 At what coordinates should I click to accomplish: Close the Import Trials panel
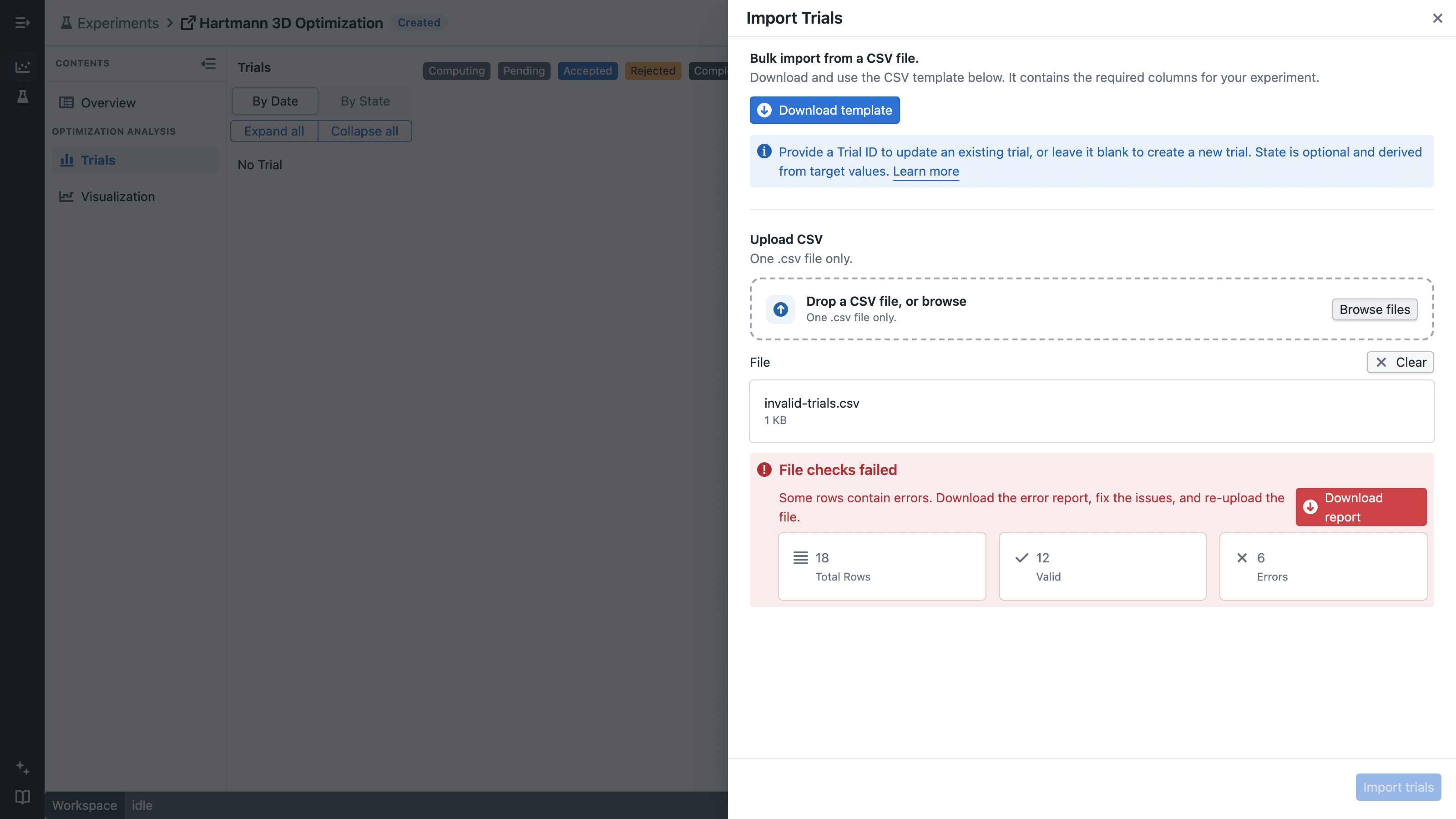coord(1437,18)
